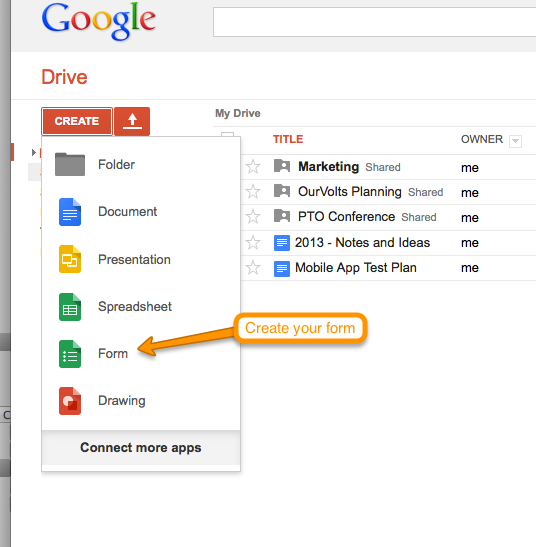Click the blue Document icon
536x547 pixels.
70,212
